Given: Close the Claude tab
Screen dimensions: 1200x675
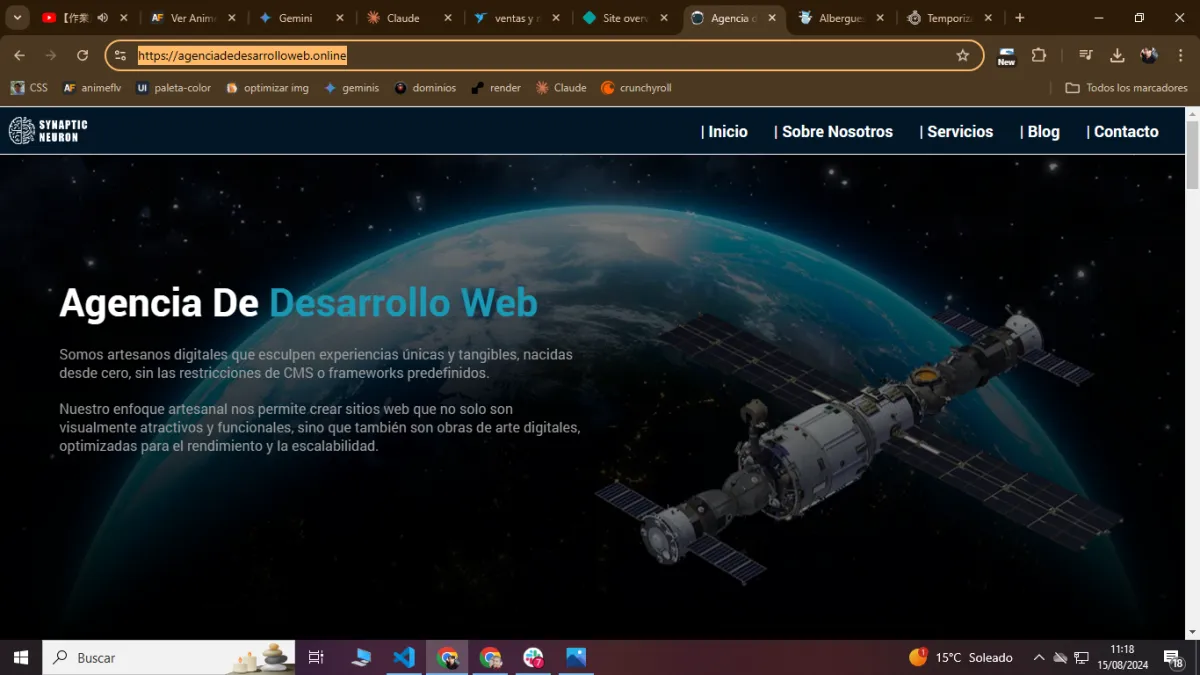Looking at the screenshot, I should coord(448,18).
